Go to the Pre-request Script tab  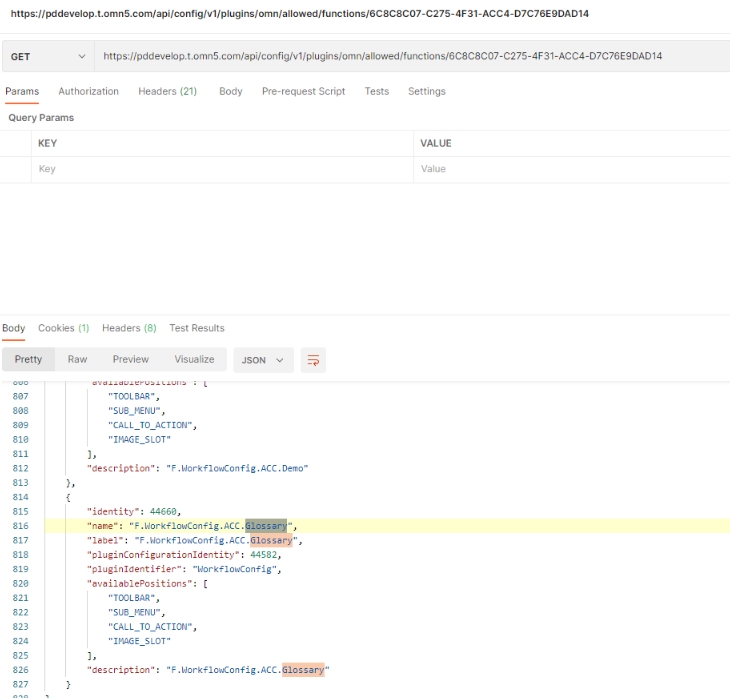click(303, 91)
